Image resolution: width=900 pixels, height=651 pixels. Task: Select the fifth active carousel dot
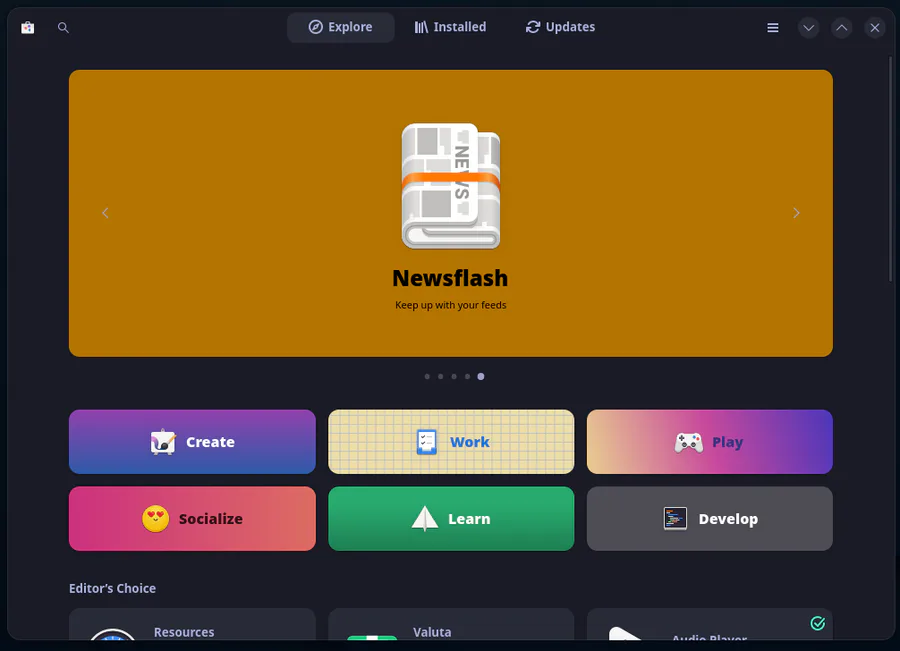[481, 377]
